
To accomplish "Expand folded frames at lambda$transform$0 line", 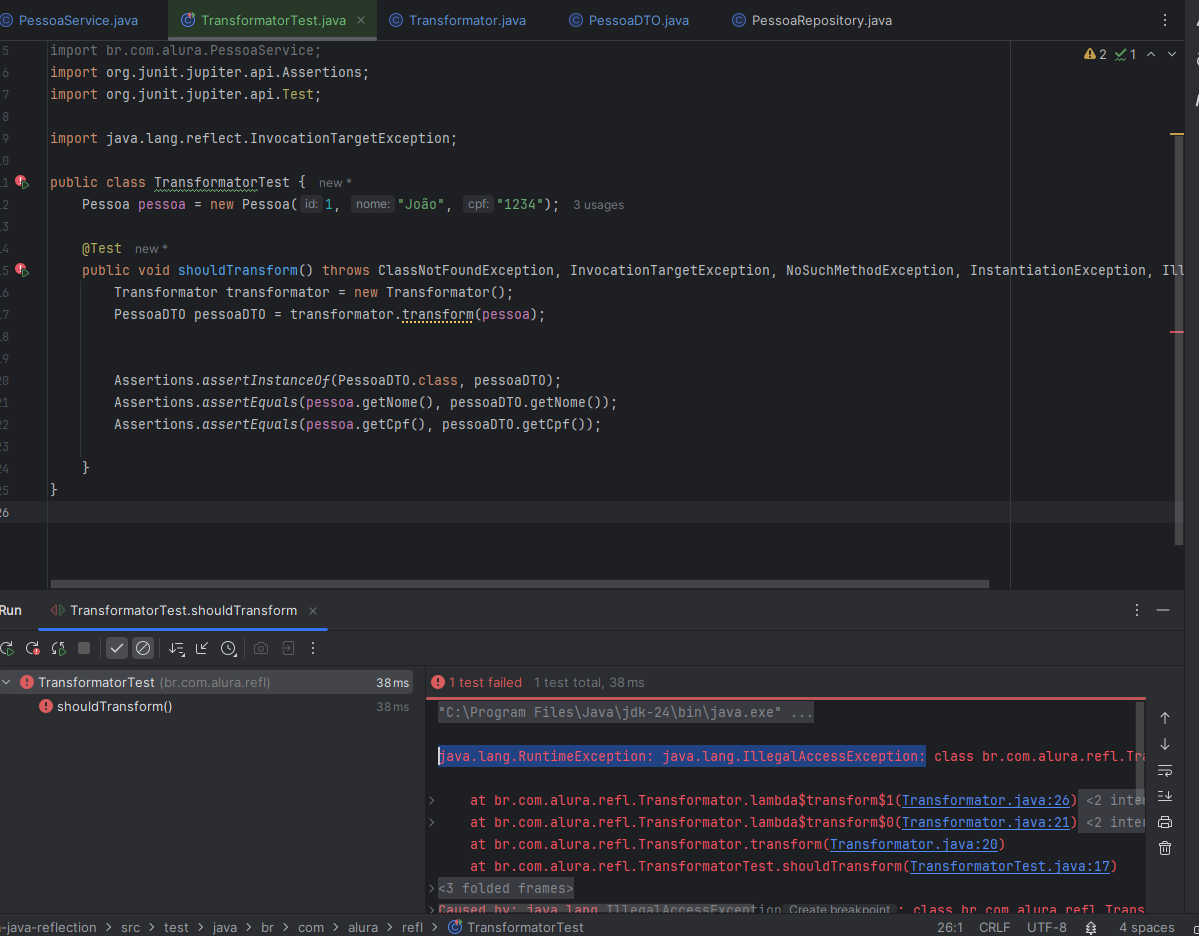I will click(432, 823).
